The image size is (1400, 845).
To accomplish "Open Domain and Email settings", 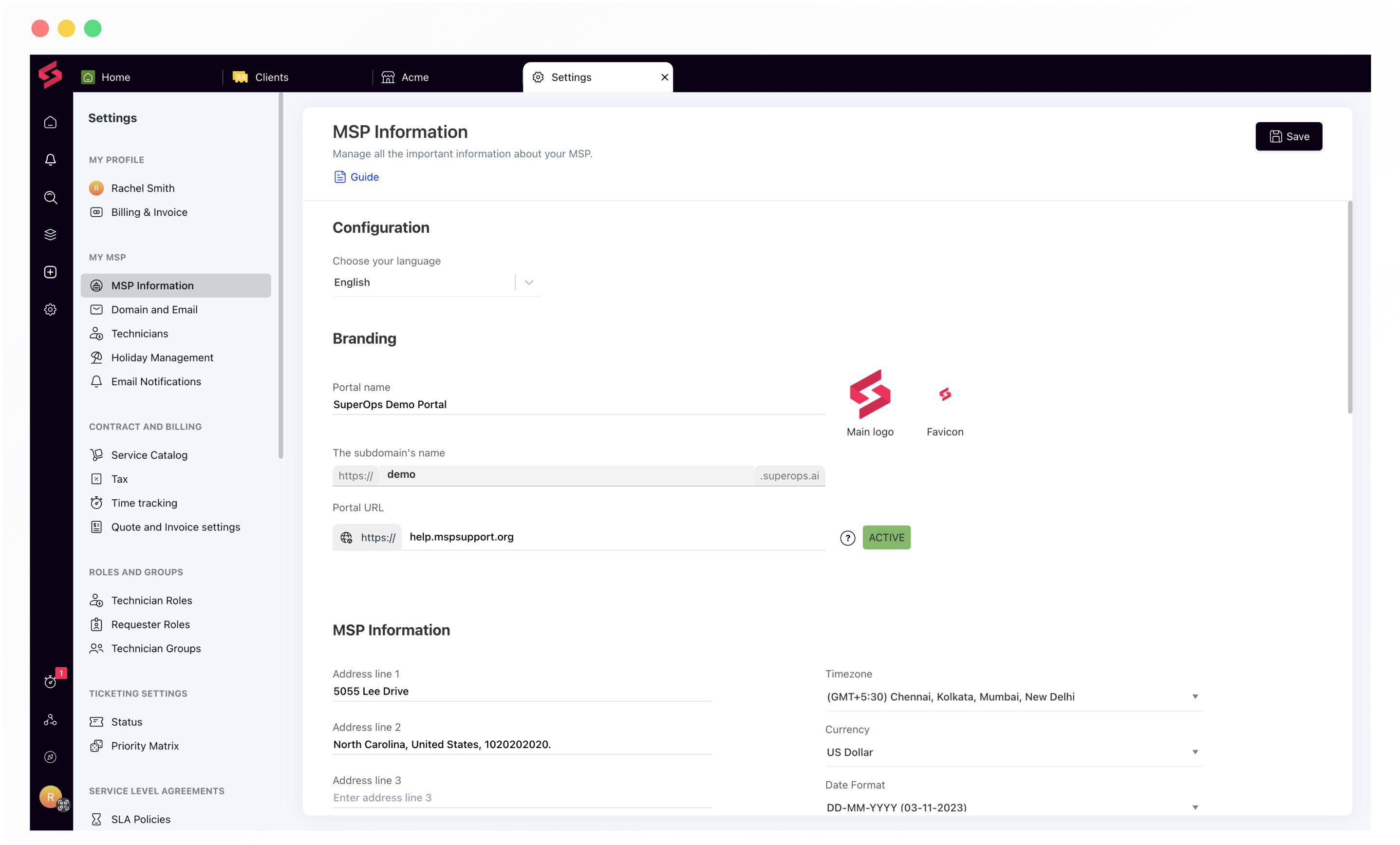I will [176, 310].
